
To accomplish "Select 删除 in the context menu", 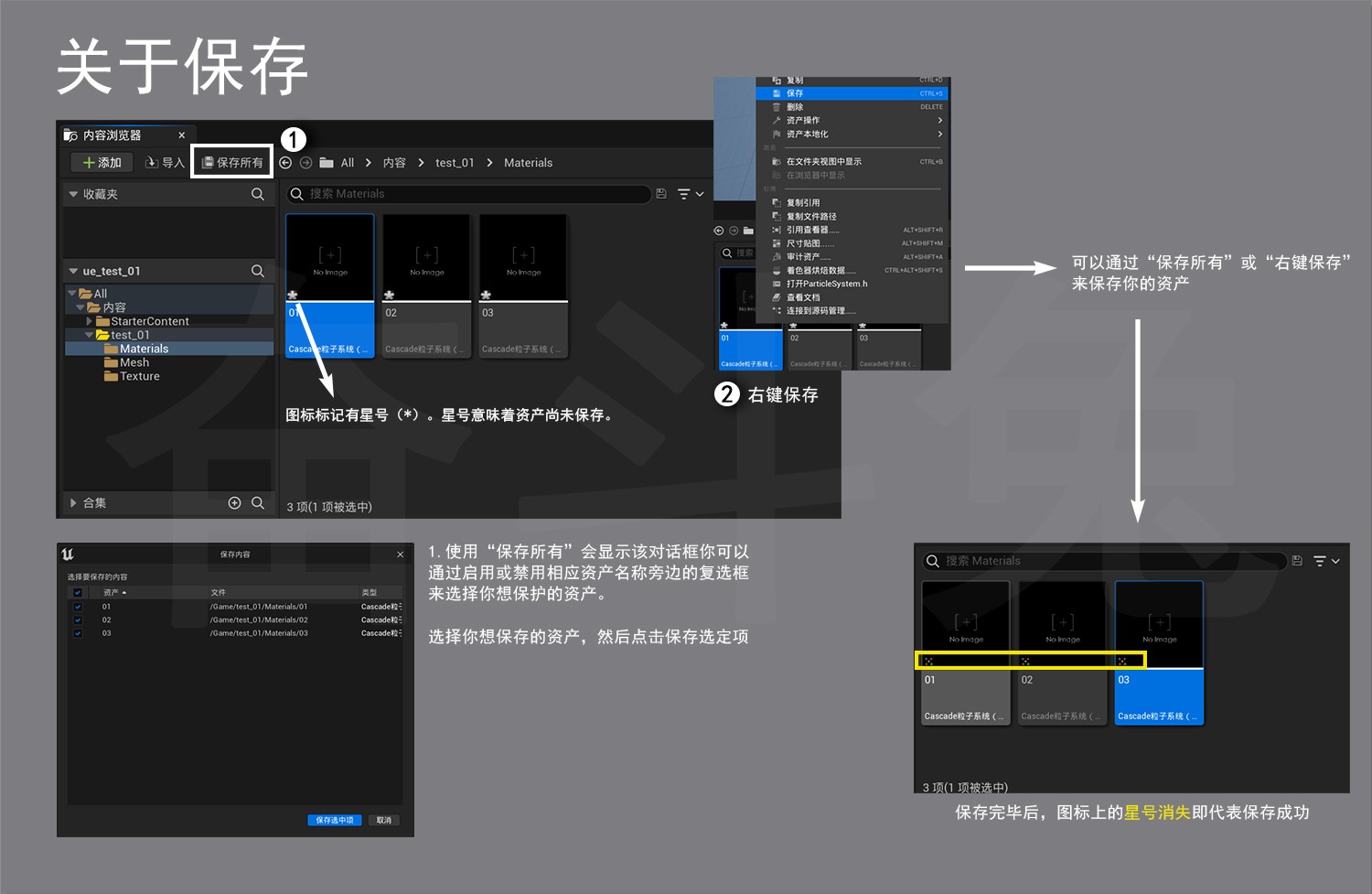I will click(795, 107).
